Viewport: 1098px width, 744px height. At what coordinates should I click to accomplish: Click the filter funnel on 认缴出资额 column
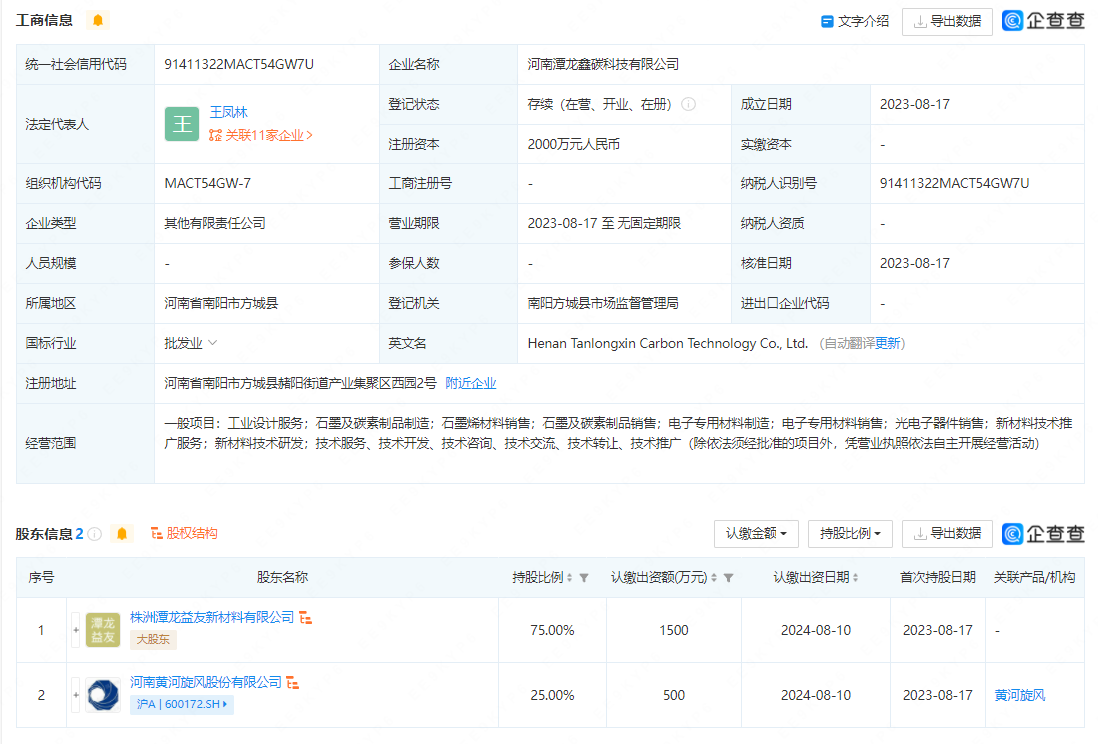[729, 577]
